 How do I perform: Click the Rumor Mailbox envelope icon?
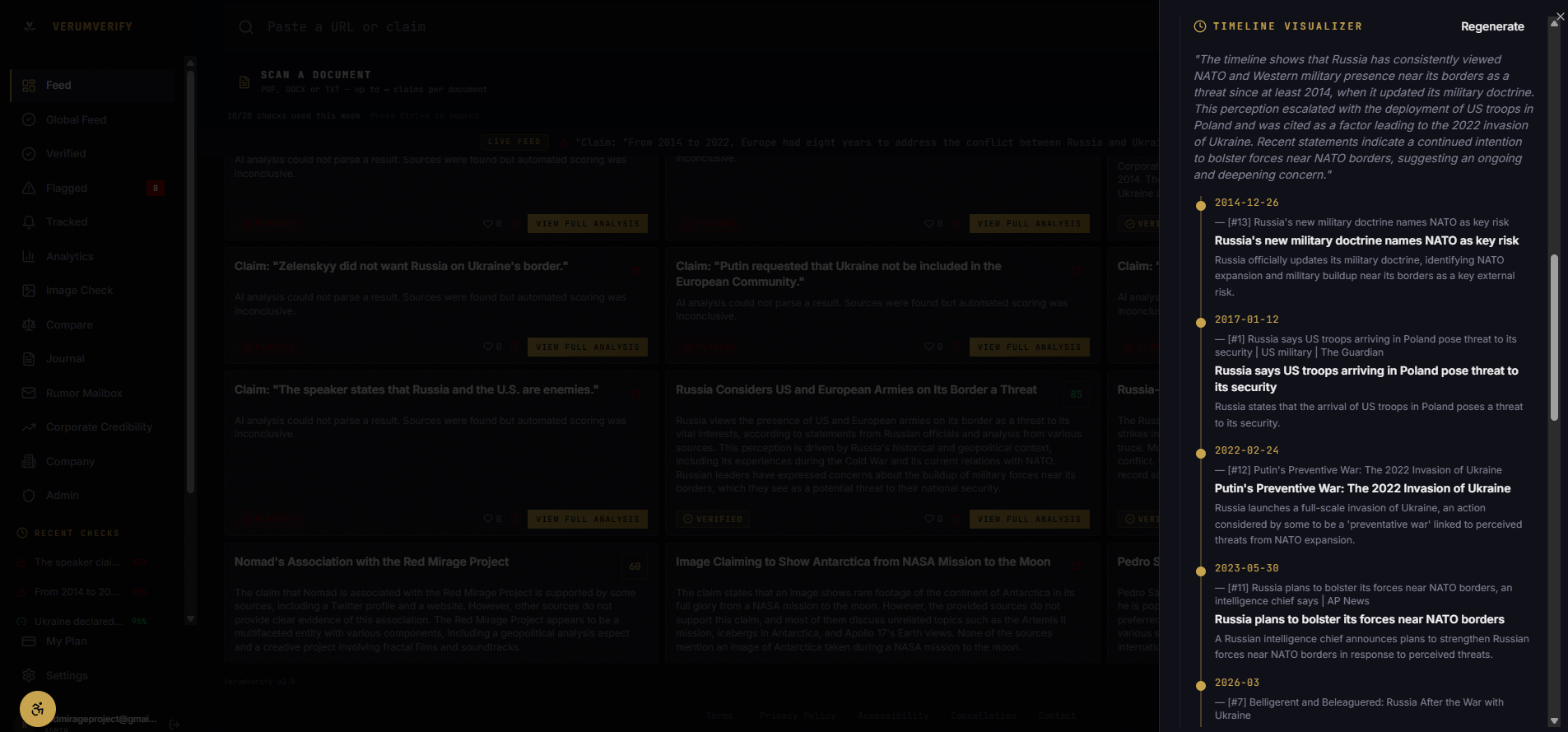click(29, 393)
